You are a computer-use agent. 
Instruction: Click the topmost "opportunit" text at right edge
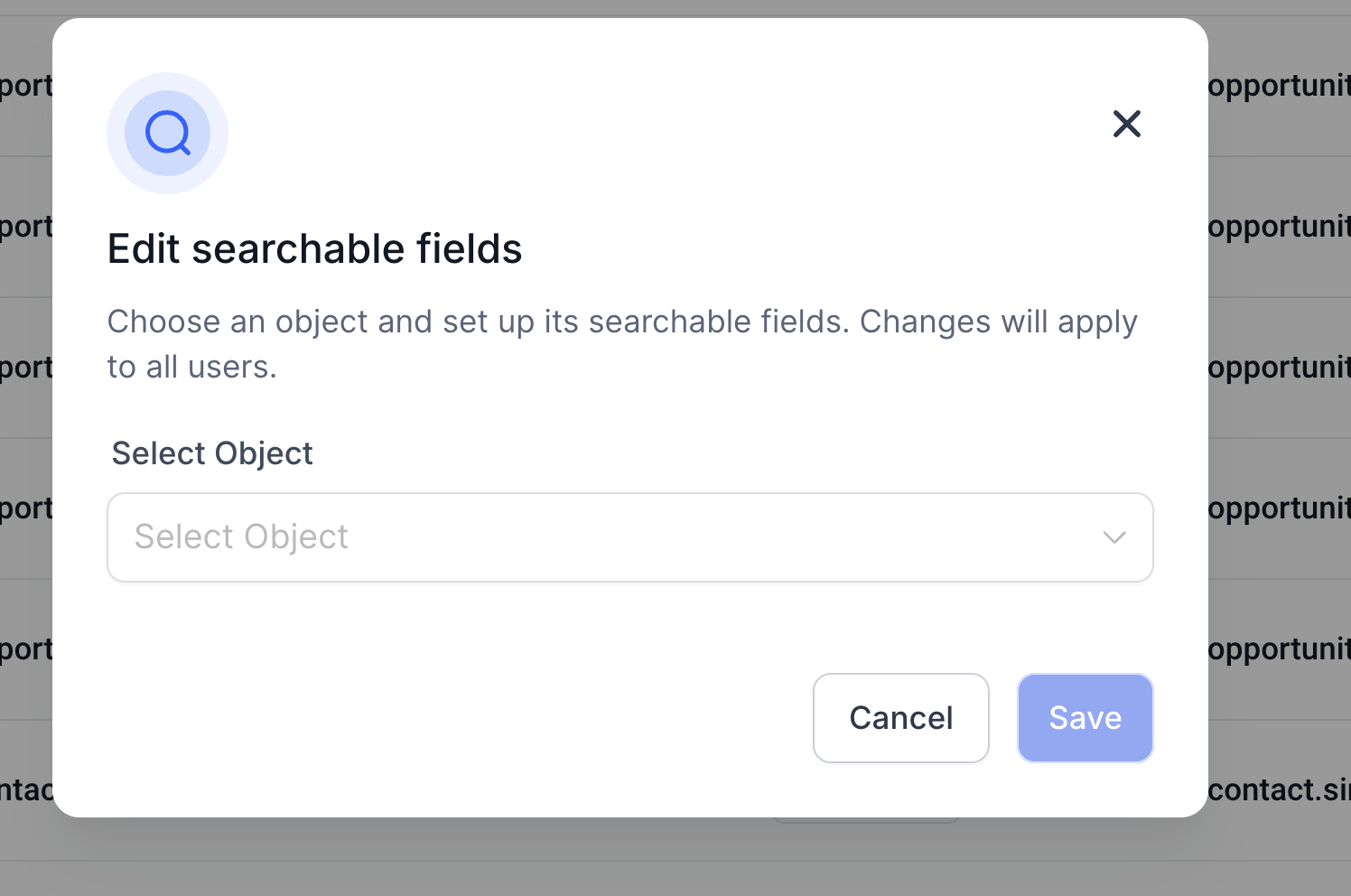pos(1279,87)
